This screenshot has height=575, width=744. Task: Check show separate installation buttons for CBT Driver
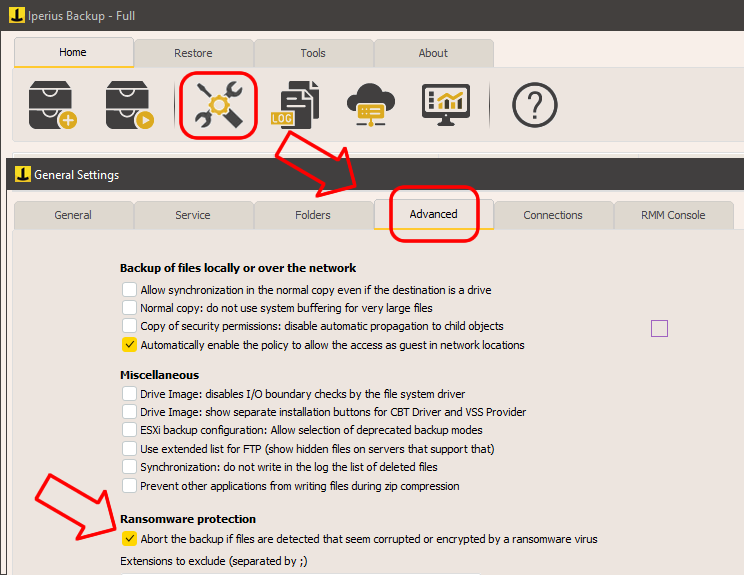point(129,411)
